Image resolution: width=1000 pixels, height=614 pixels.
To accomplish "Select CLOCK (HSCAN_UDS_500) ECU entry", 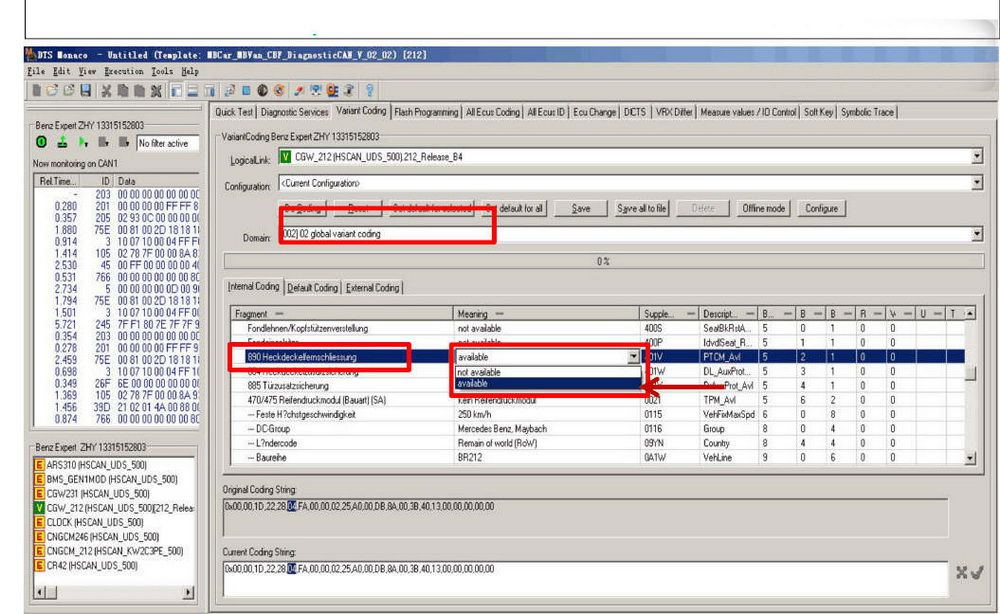I will pos(94,522).
